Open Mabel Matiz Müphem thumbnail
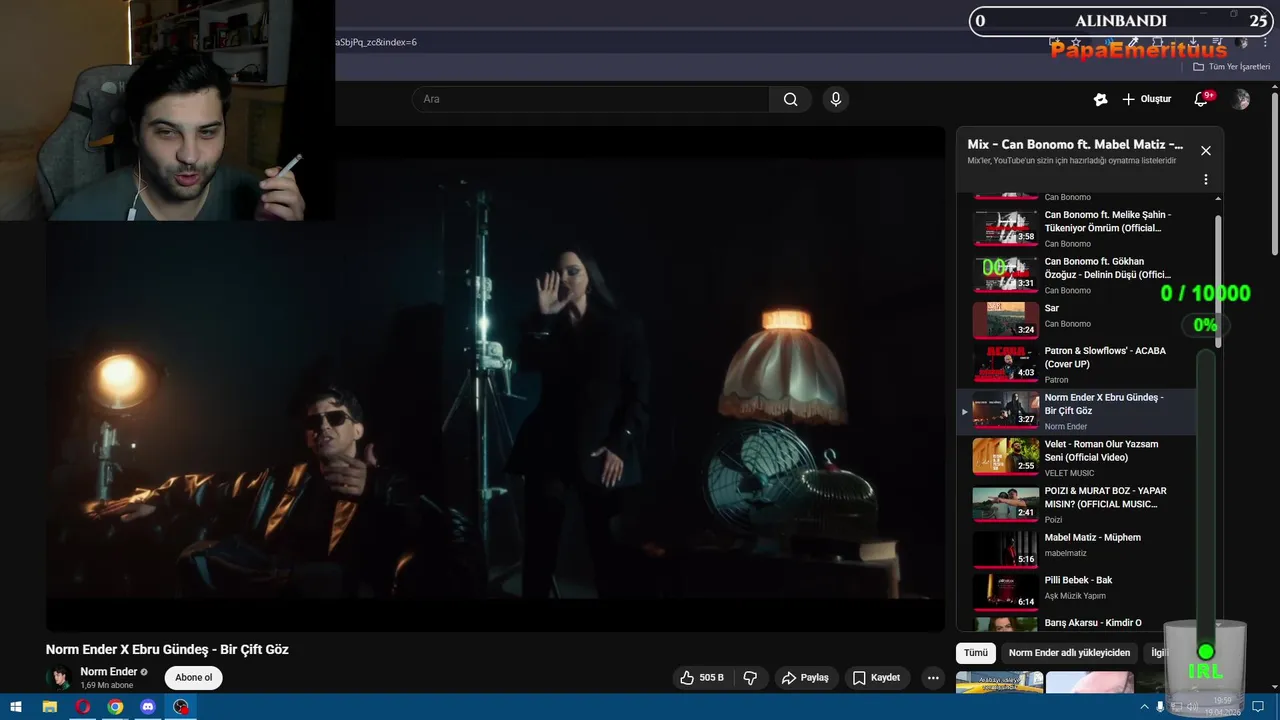This screenshot has width=1280, height=720. 1005,549
